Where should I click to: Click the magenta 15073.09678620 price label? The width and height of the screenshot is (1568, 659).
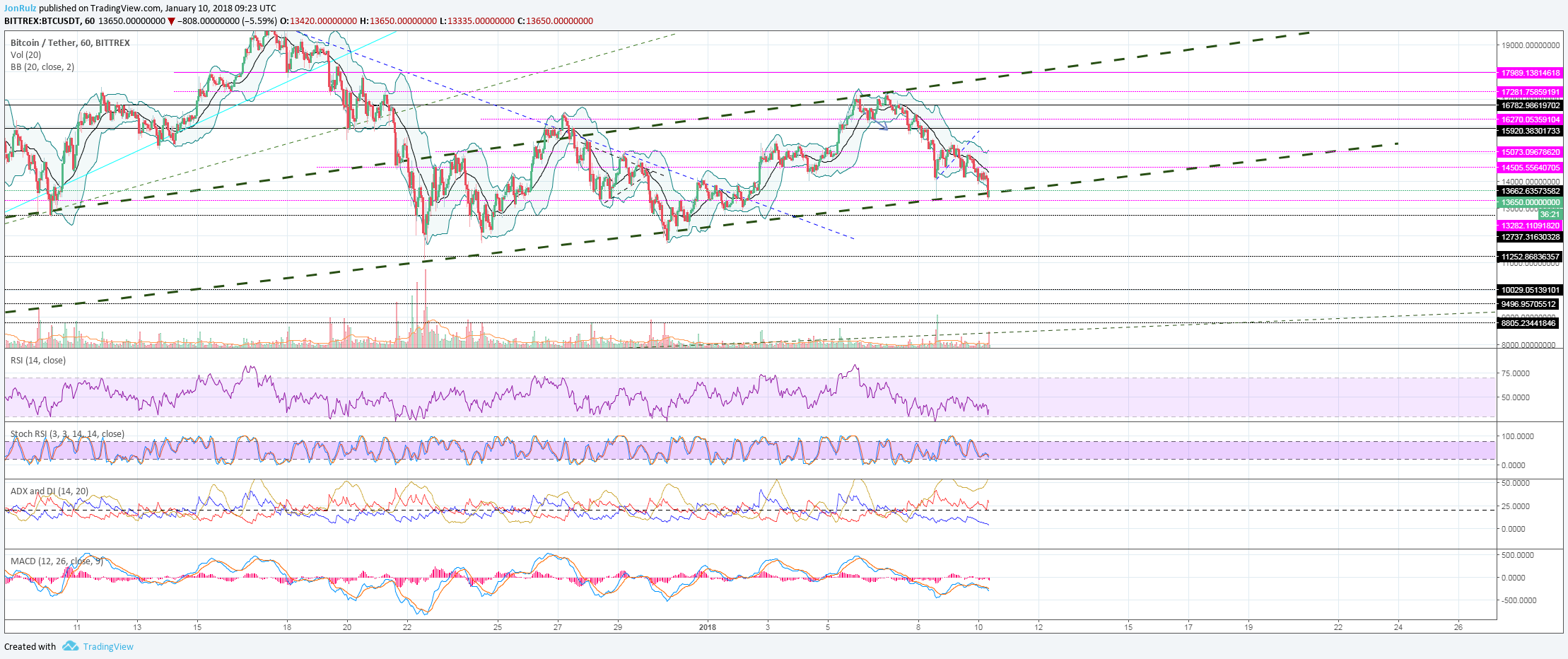[x=1530, y=152]
